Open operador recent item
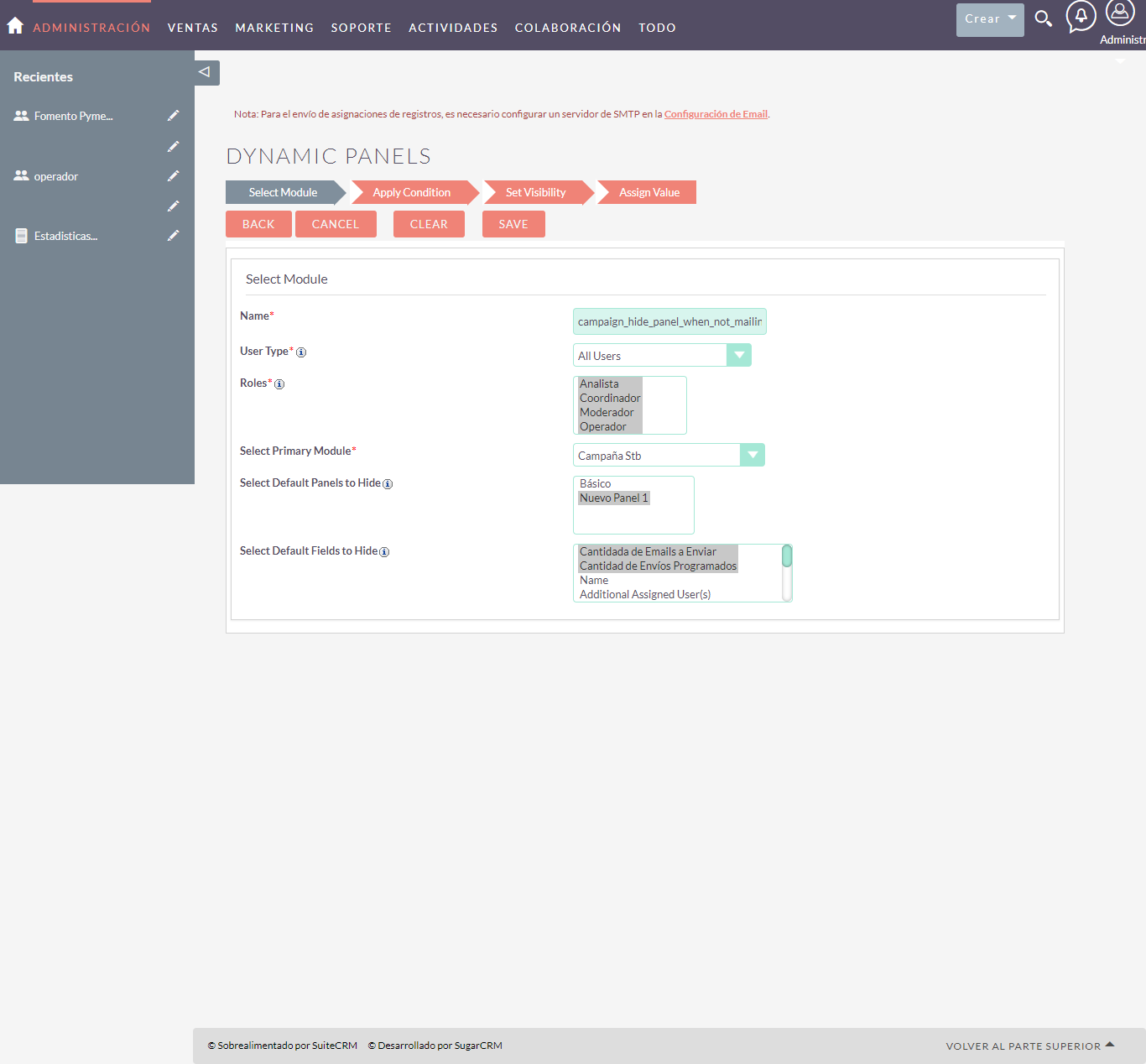1146x1064 pixels. pos(56,176)
